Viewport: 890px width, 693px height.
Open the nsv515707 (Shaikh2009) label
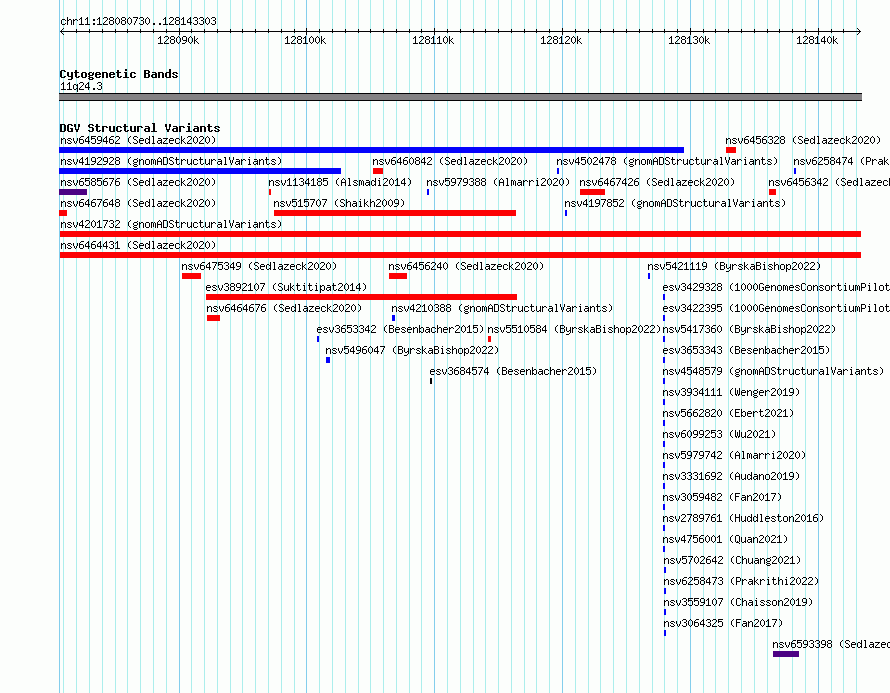(339, 203)
